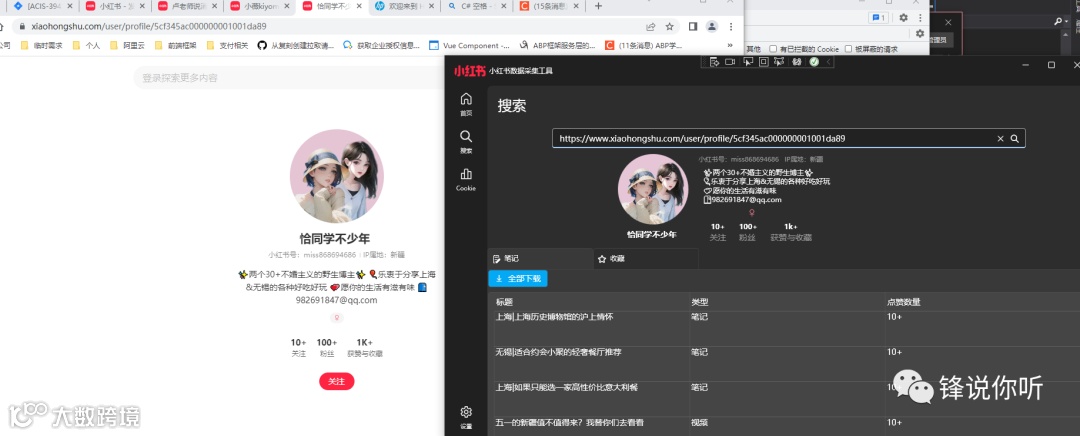Open DevTools three-dot more menu
Screen dimensions: 1080x436
point(920,18)
